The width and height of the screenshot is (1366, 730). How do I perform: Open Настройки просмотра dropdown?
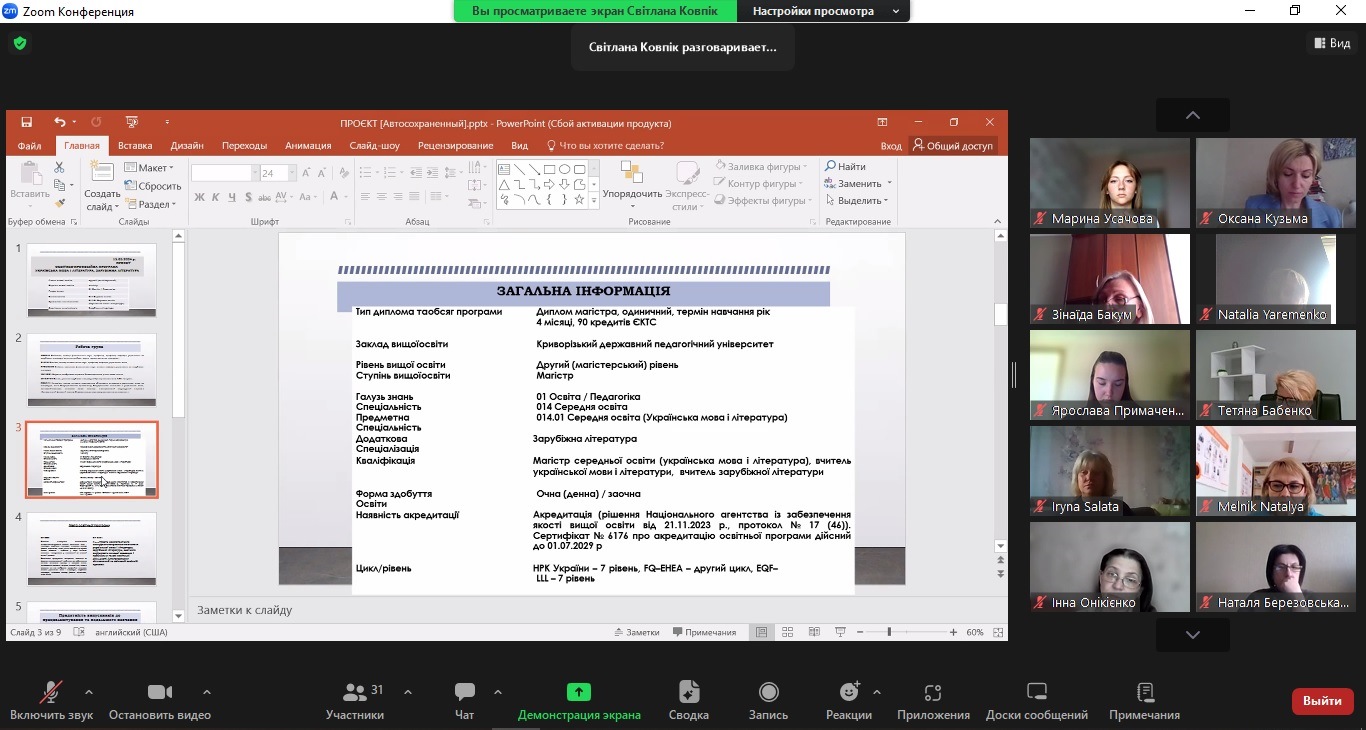[824, 11]
